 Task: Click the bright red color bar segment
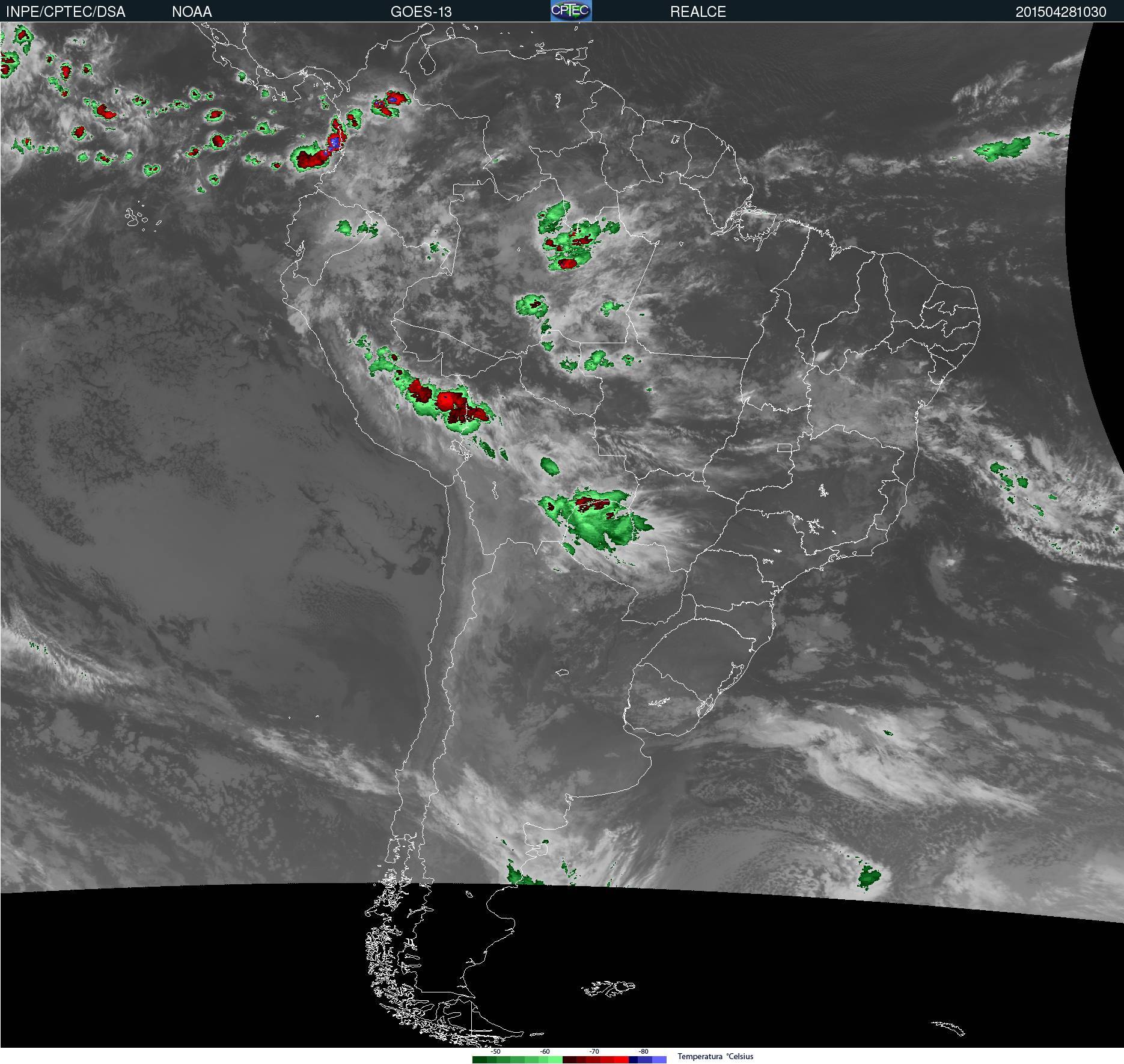622,1060
